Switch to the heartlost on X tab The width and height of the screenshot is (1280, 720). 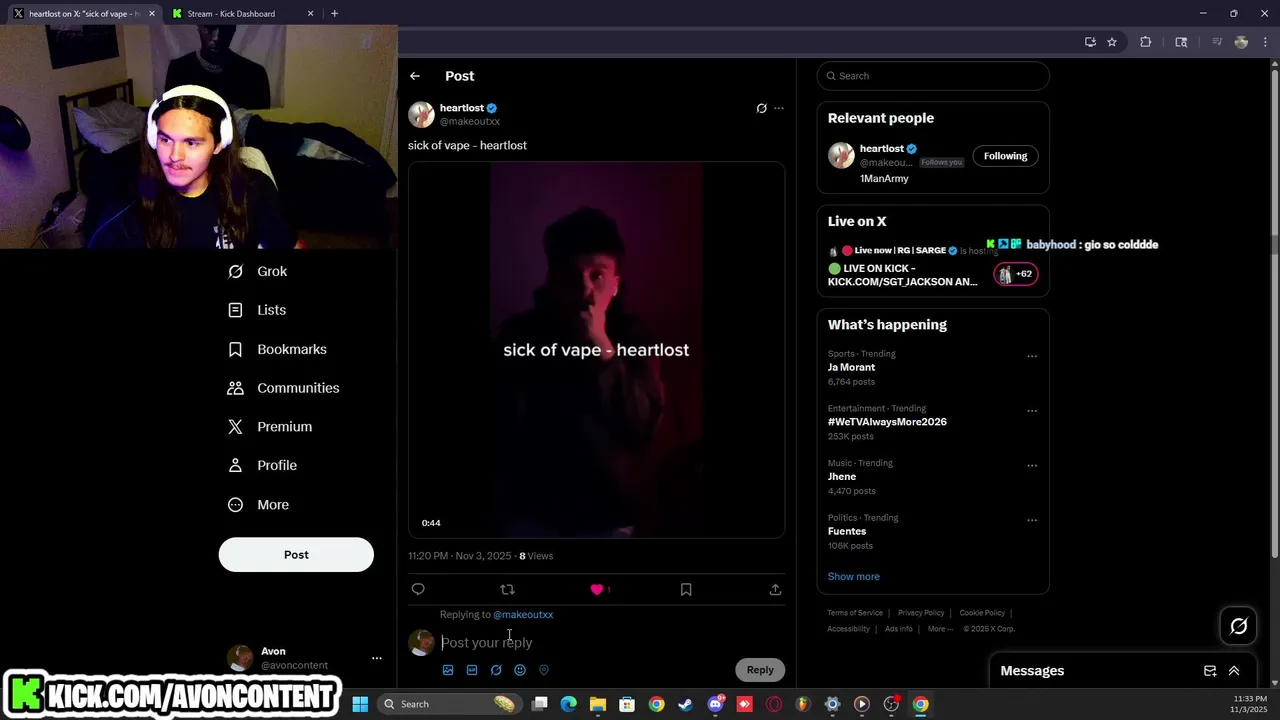[x=84, y=14]
